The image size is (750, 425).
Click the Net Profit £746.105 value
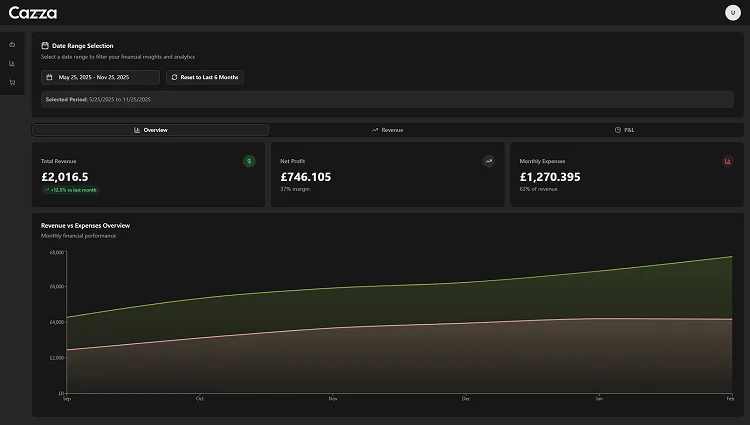click(305, 177)
